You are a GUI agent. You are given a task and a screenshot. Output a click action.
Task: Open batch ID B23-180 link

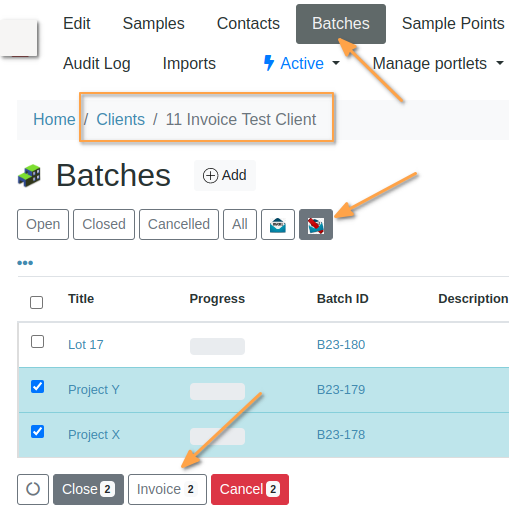pos(341,345)
